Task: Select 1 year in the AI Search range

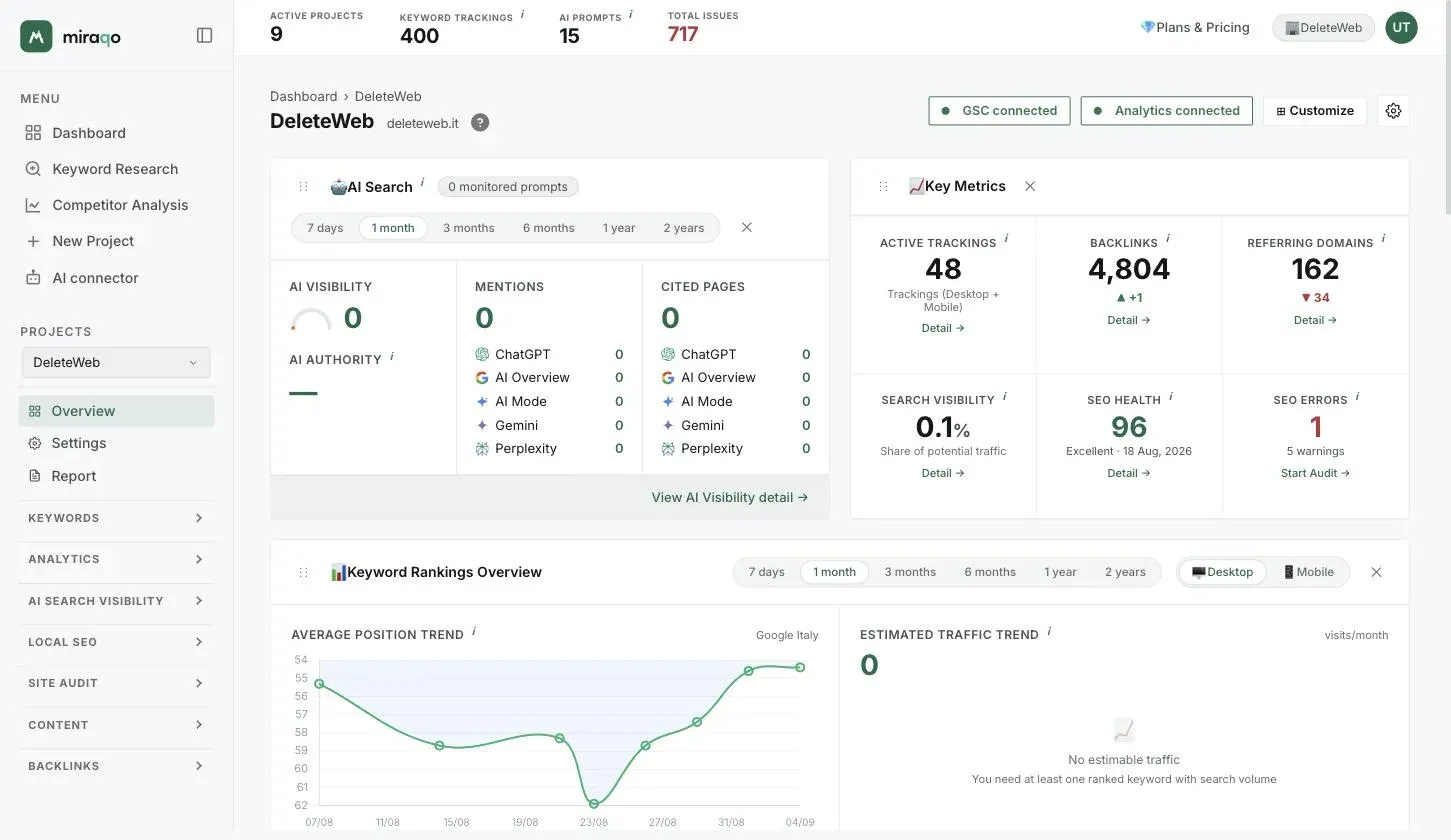Action: [x=619, y=228]
